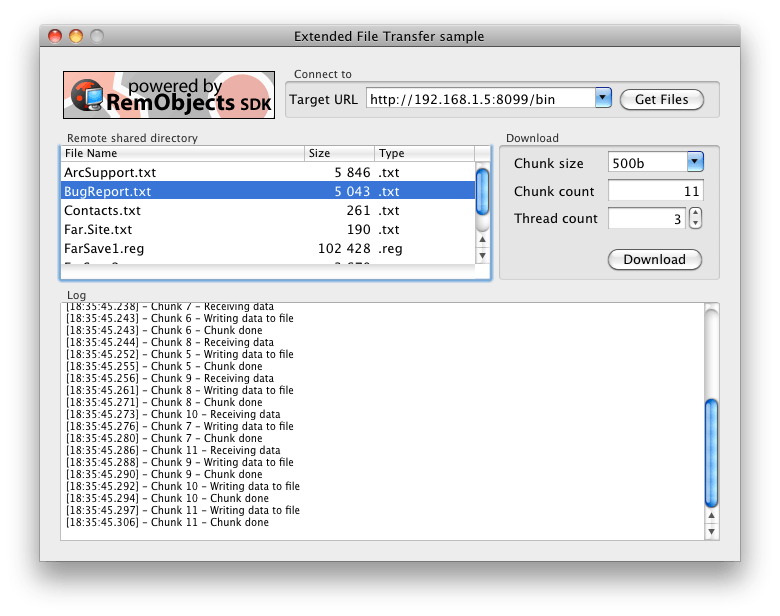Sort by the Type column header
This screenshot has width=780, height=616.
tap(424, 153)
